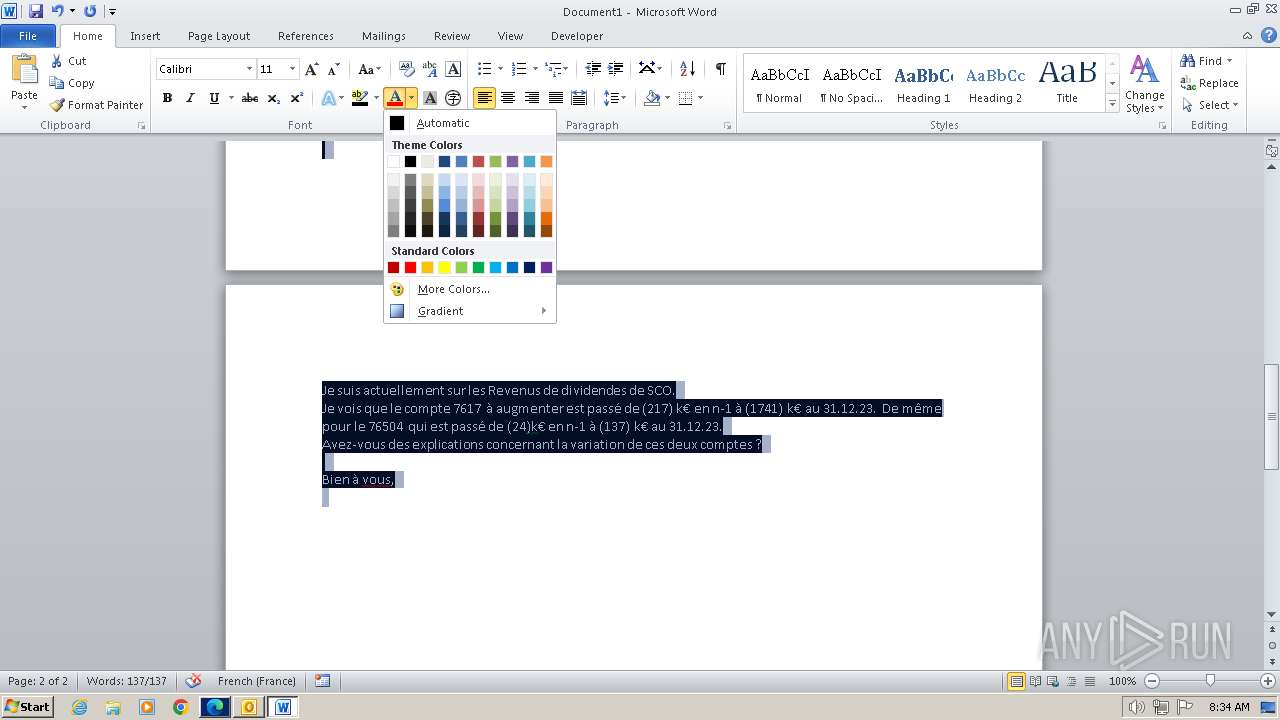Screen dimensions: 1280x720
Task: Toggle Show/Hide paragraph marks
Action: point(720,69)
